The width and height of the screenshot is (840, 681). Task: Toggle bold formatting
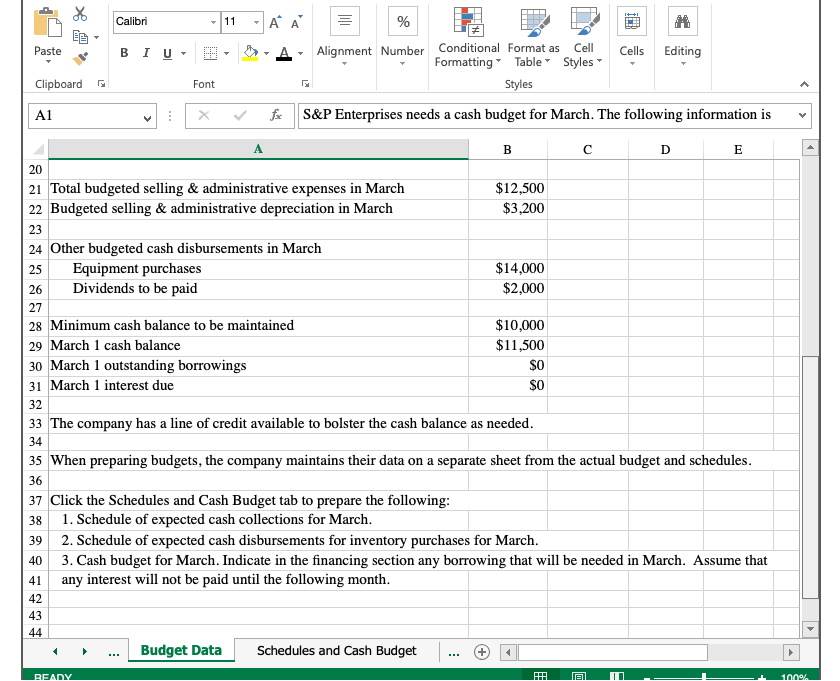(123, 51)
